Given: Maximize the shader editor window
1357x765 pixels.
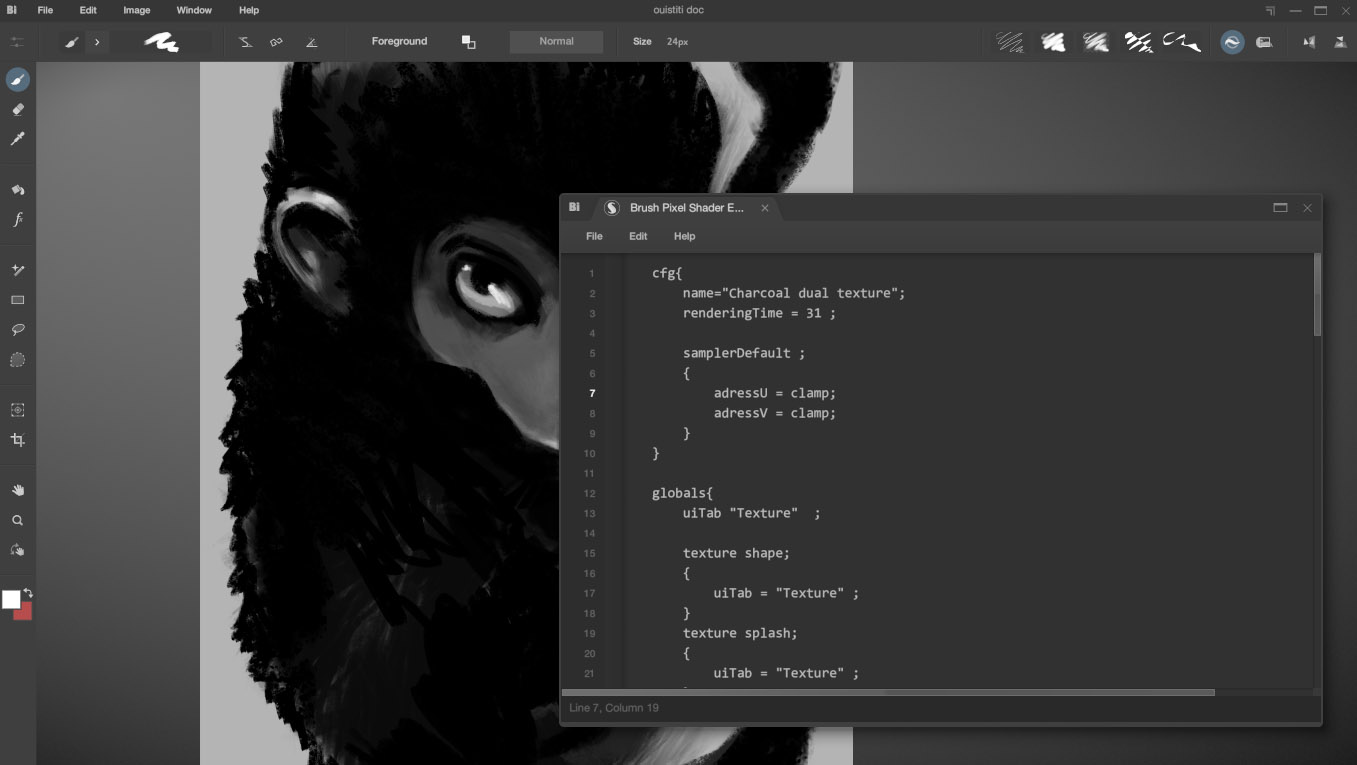Looking at the screenshot, I should point(1280,208).
